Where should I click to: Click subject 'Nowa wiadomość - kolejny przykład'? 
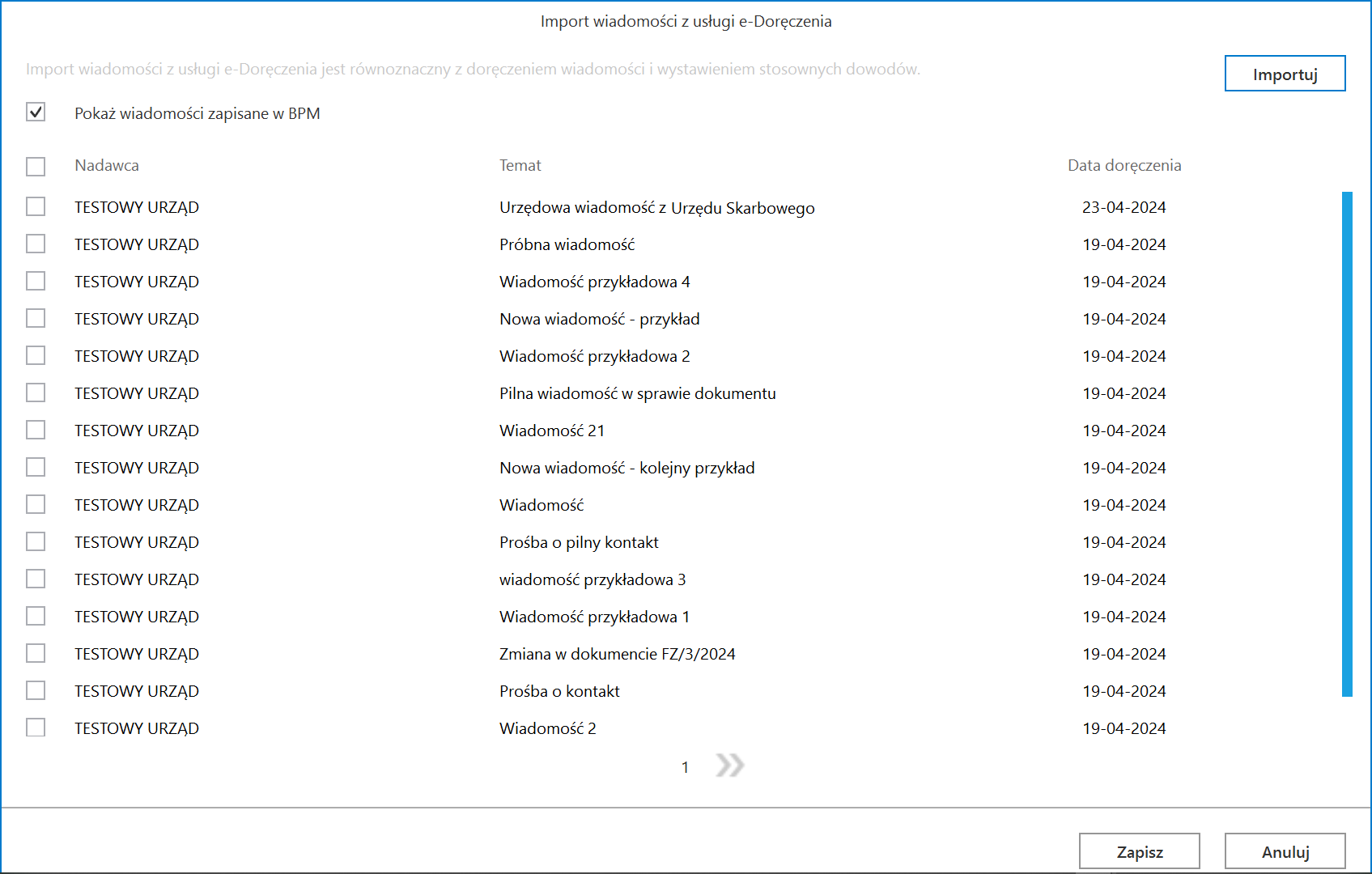click(x=627, y=468)
